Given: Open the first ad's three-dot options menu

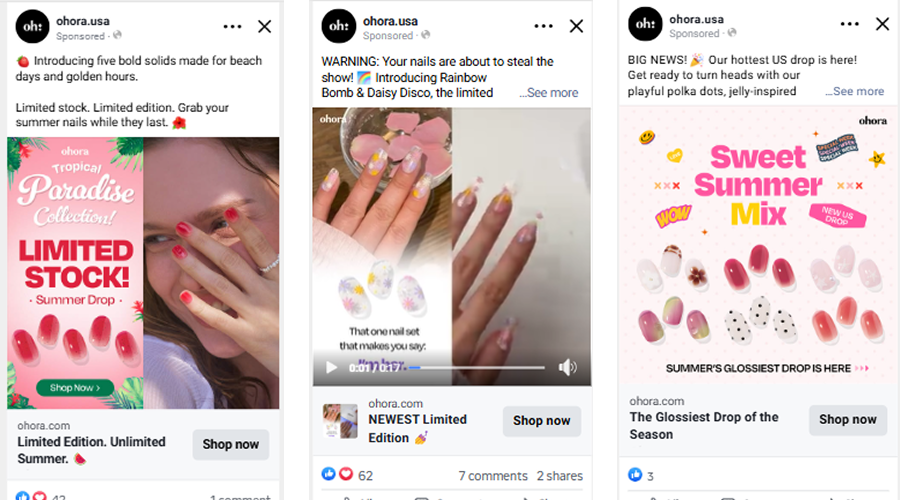Looking at the screenshot, I should point(232,27).
